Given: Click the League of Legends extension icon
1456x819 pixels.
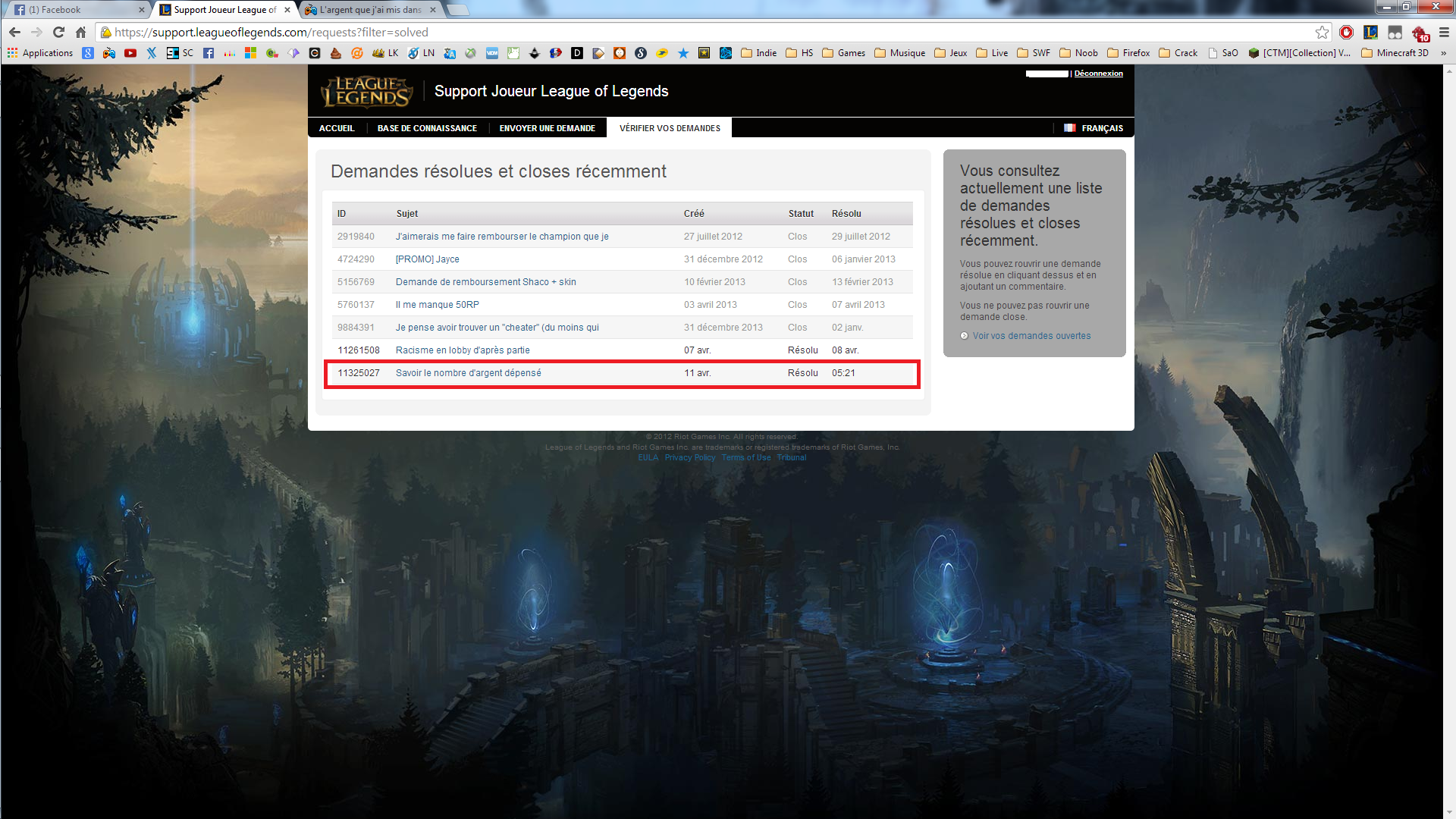Looking at the screenshot, I should [1370, 33].
